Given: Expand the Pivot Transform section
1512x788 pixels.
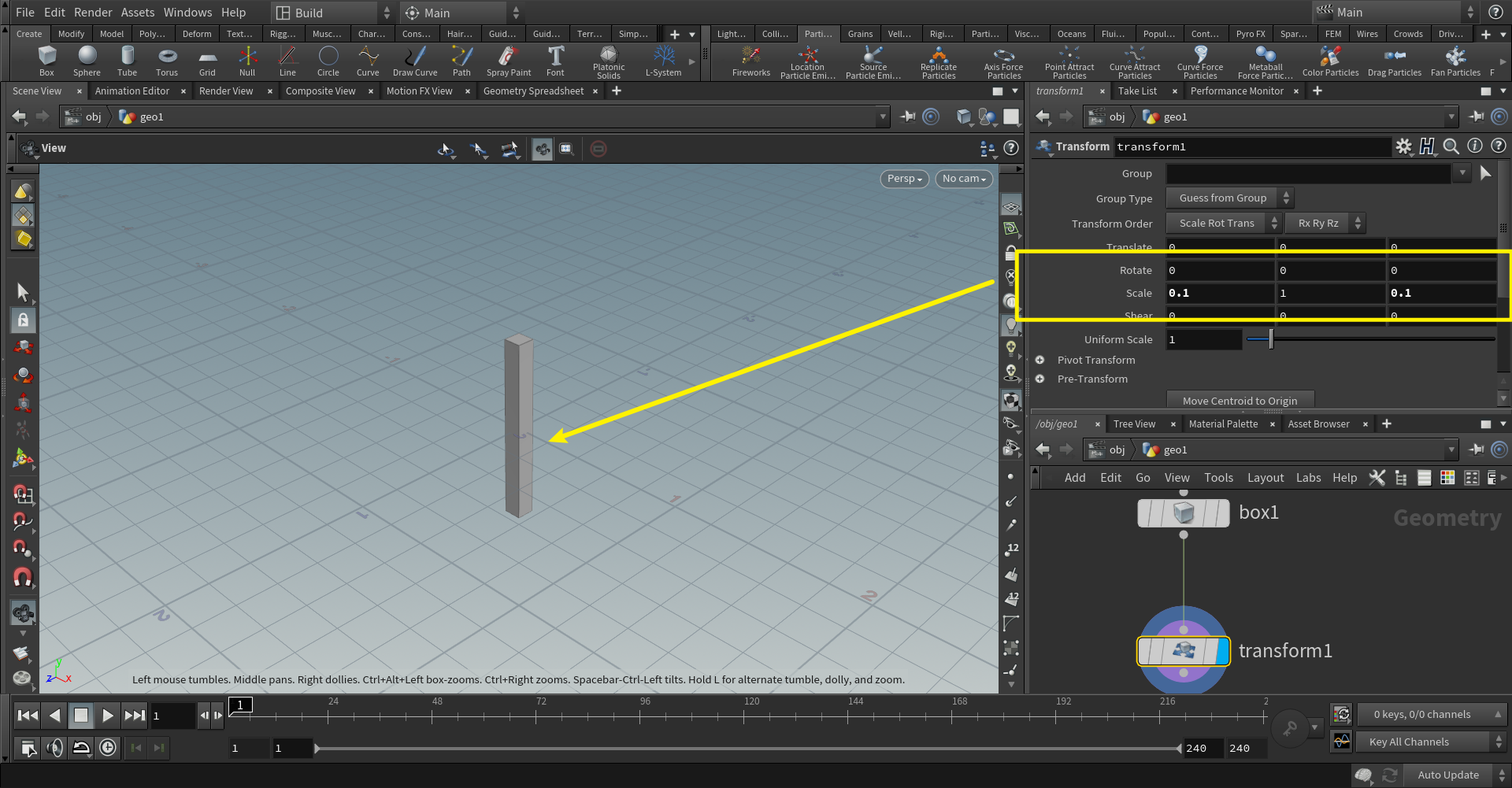Looking at the screenshot, I should tap(1039, 360).
